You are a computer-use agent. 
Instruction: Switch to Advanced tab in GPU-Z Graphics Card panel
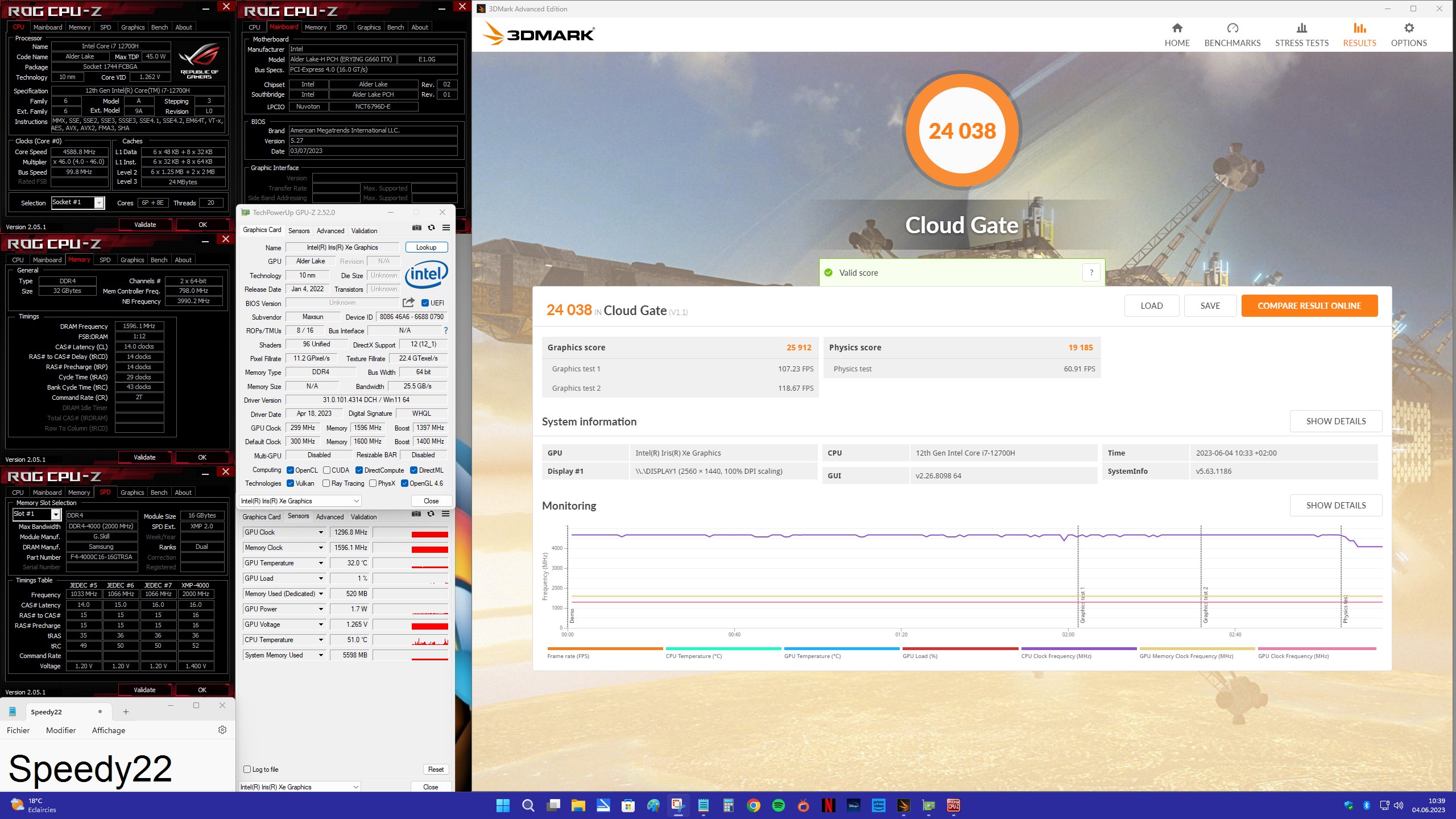330,231
